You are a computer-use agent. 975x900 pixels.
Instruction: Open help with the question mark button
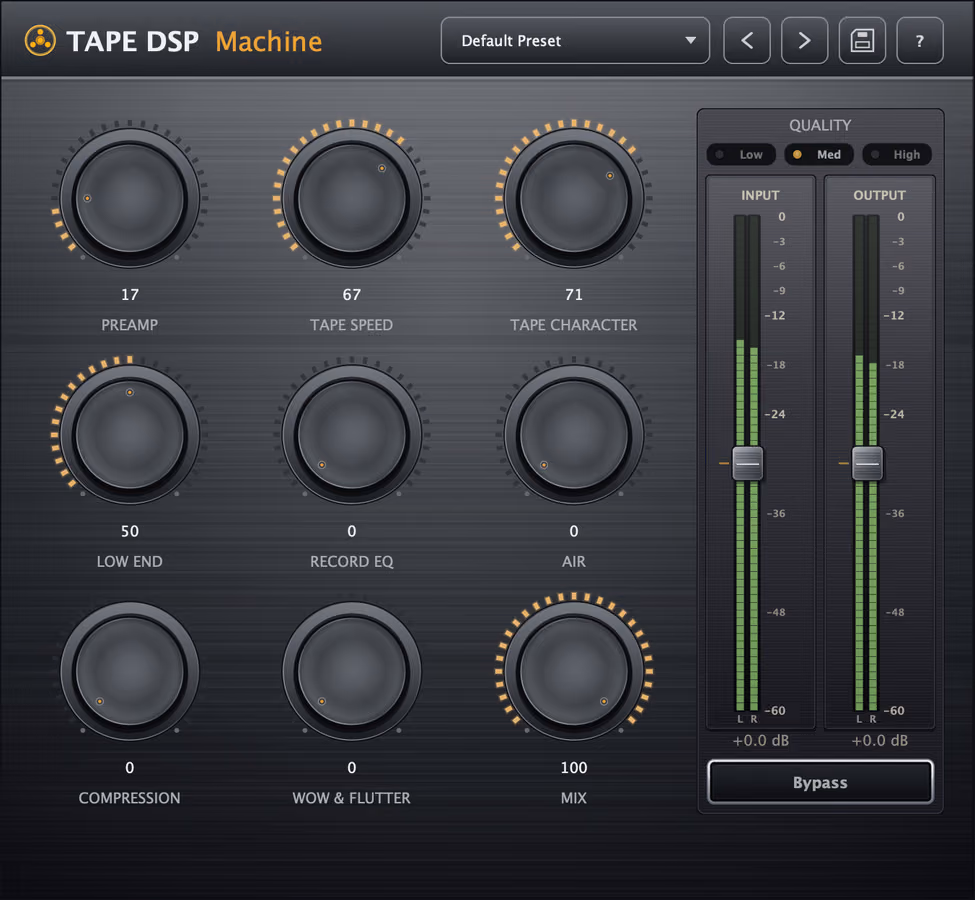click(x=920, y=41)
